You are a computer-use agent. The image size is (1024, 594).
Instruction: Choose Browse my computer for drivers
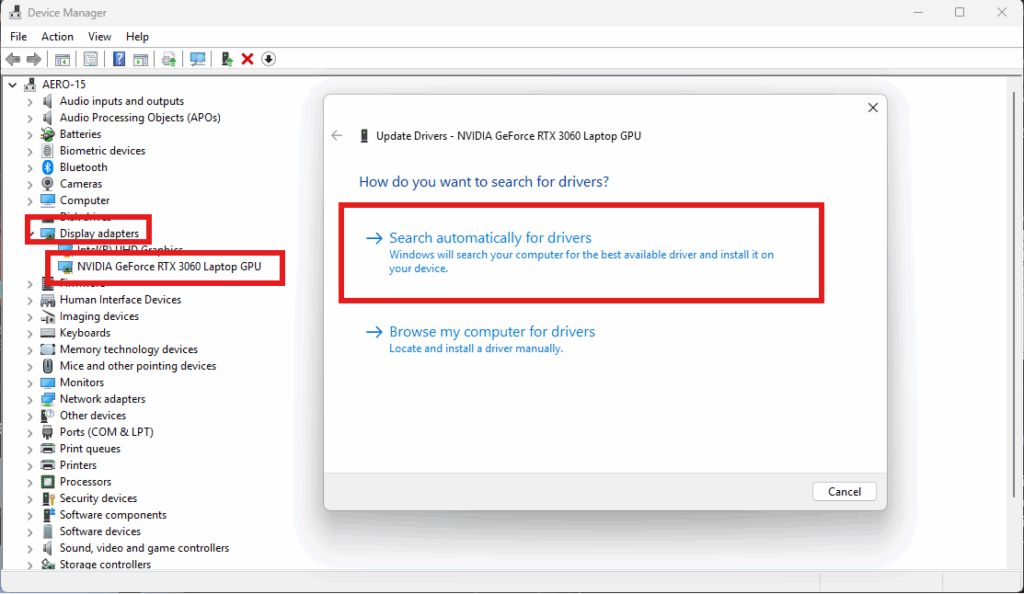click(x=492, y=332)
